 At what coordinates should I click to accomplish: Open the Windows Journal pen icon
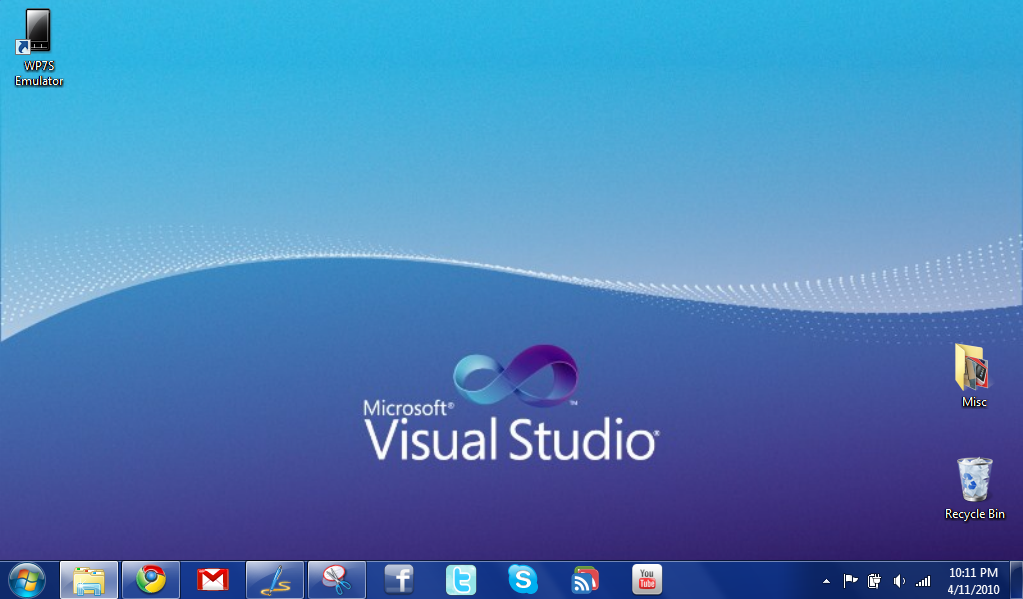point(275,579)
